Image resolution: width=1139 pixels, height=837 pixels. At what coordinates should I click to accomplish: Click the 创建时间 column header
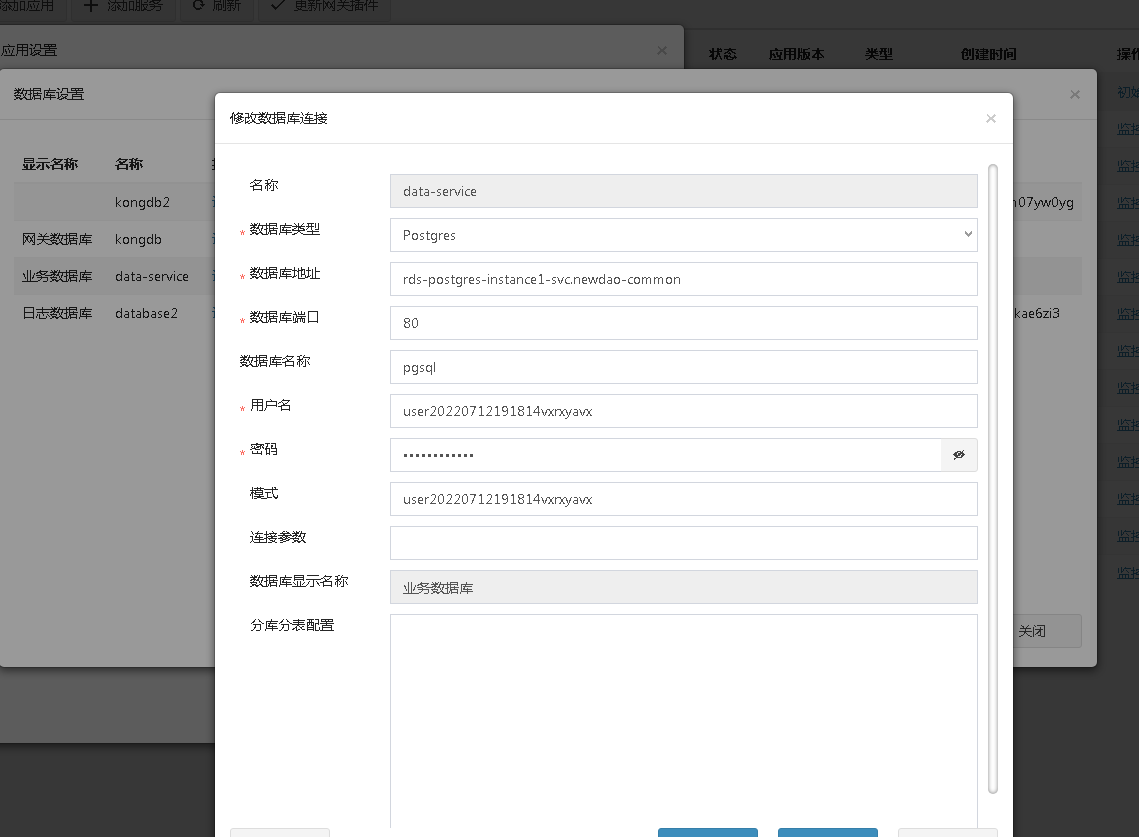coord(988,54)
